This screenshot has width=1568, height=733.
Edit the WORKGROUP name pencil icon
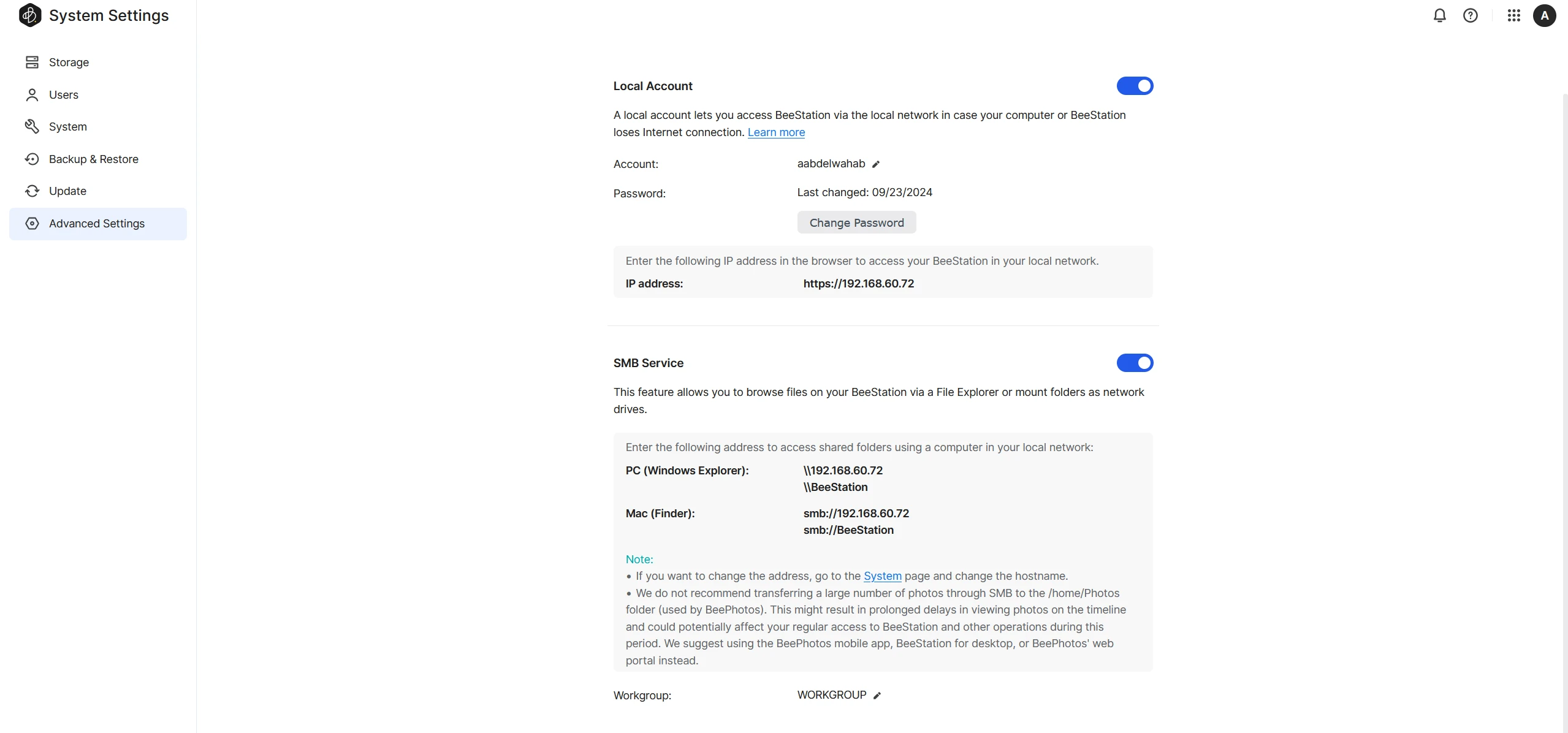877,696
